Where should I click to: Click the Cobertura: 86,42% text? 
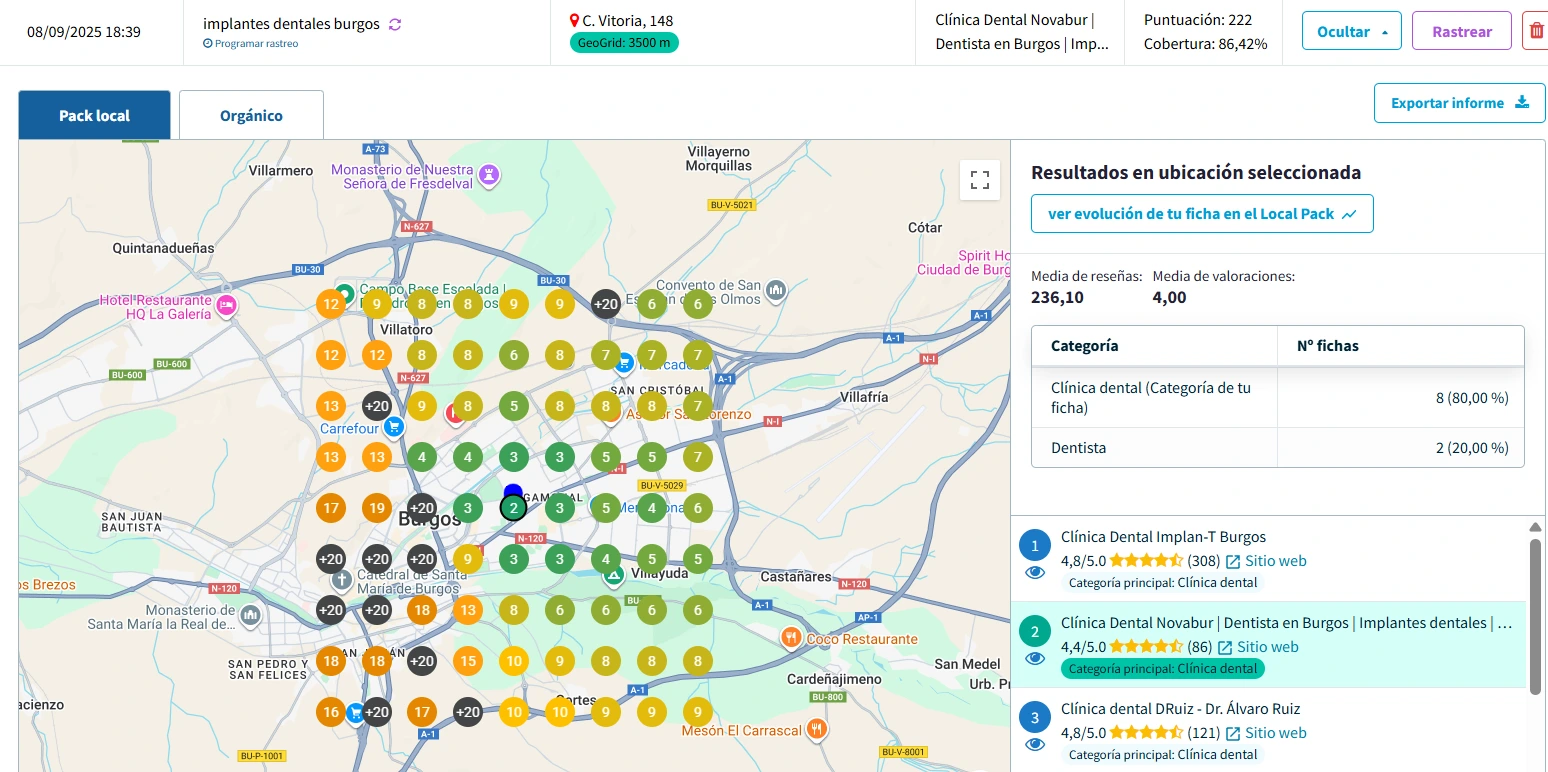pyautogui.click(x=1206, y=44)
